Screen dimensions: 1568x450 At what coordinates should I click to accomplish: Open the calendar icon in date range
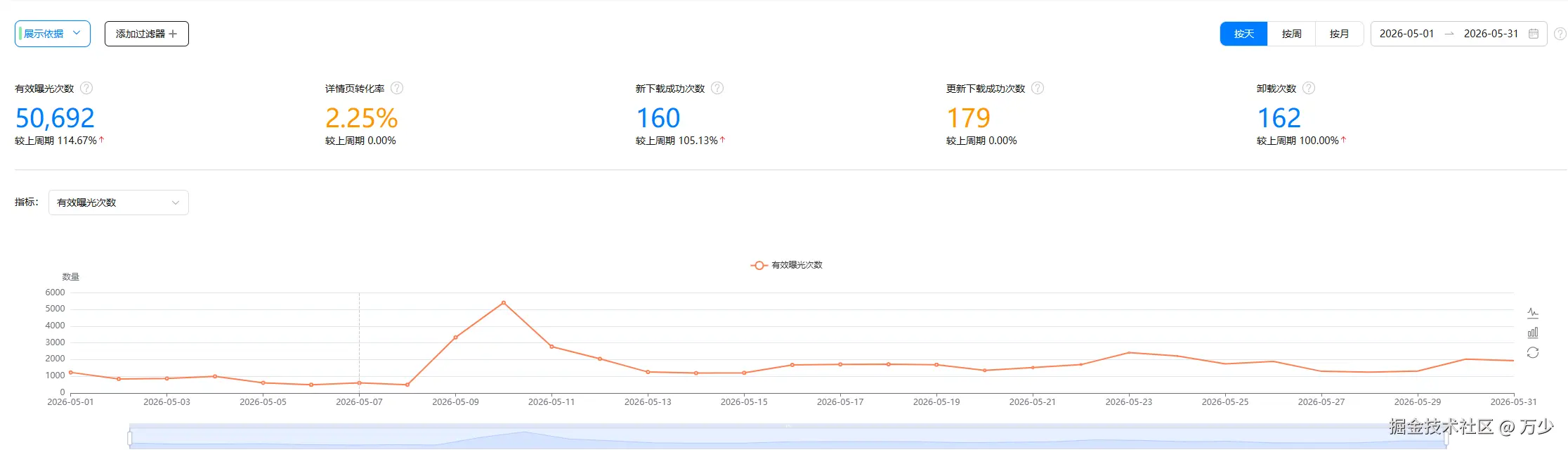1534,34
